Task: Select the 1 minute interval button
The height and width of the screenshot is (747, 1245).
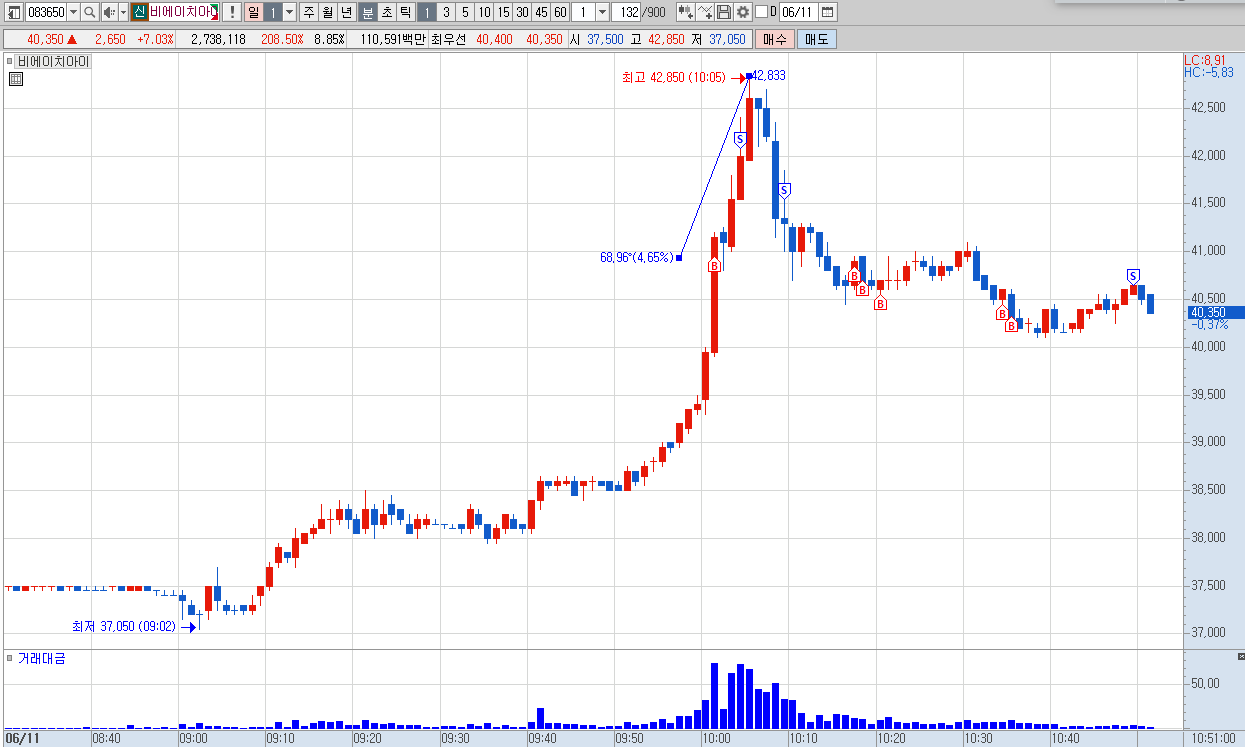Action: 426,12
